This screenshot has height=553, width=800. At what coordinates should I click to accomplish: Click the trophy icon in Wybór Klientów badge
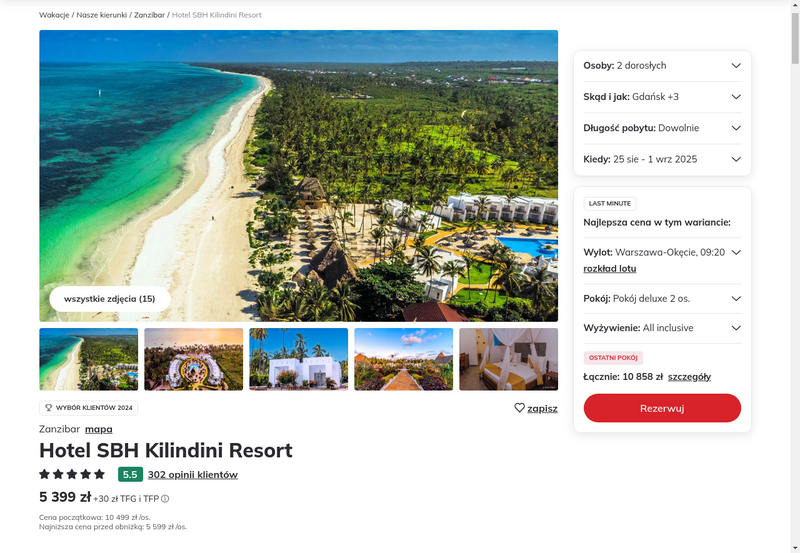49,408
